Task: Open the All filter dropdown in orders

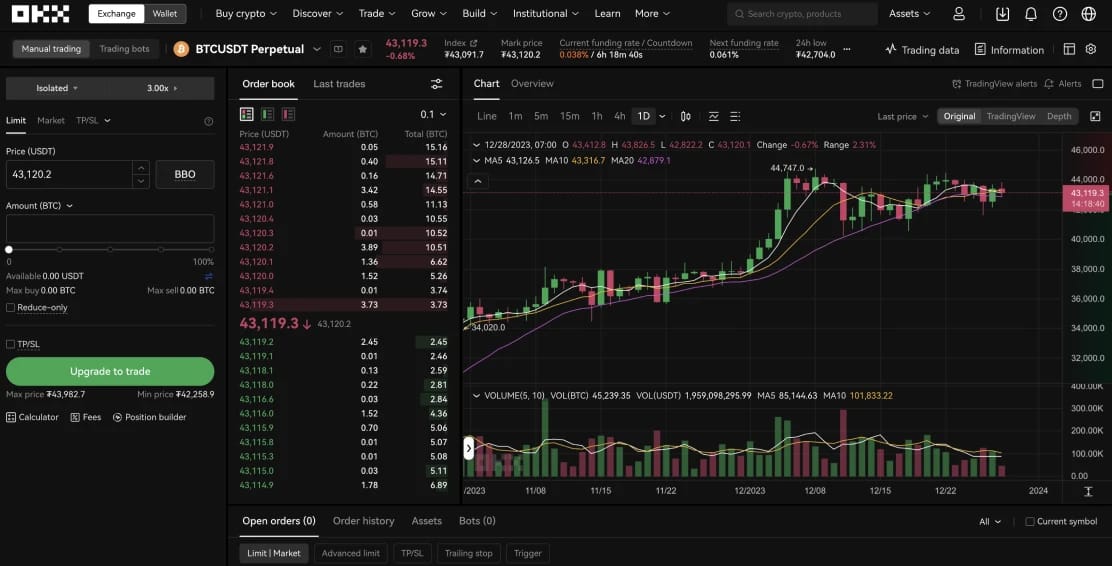Action: click(x=989, y=521)
